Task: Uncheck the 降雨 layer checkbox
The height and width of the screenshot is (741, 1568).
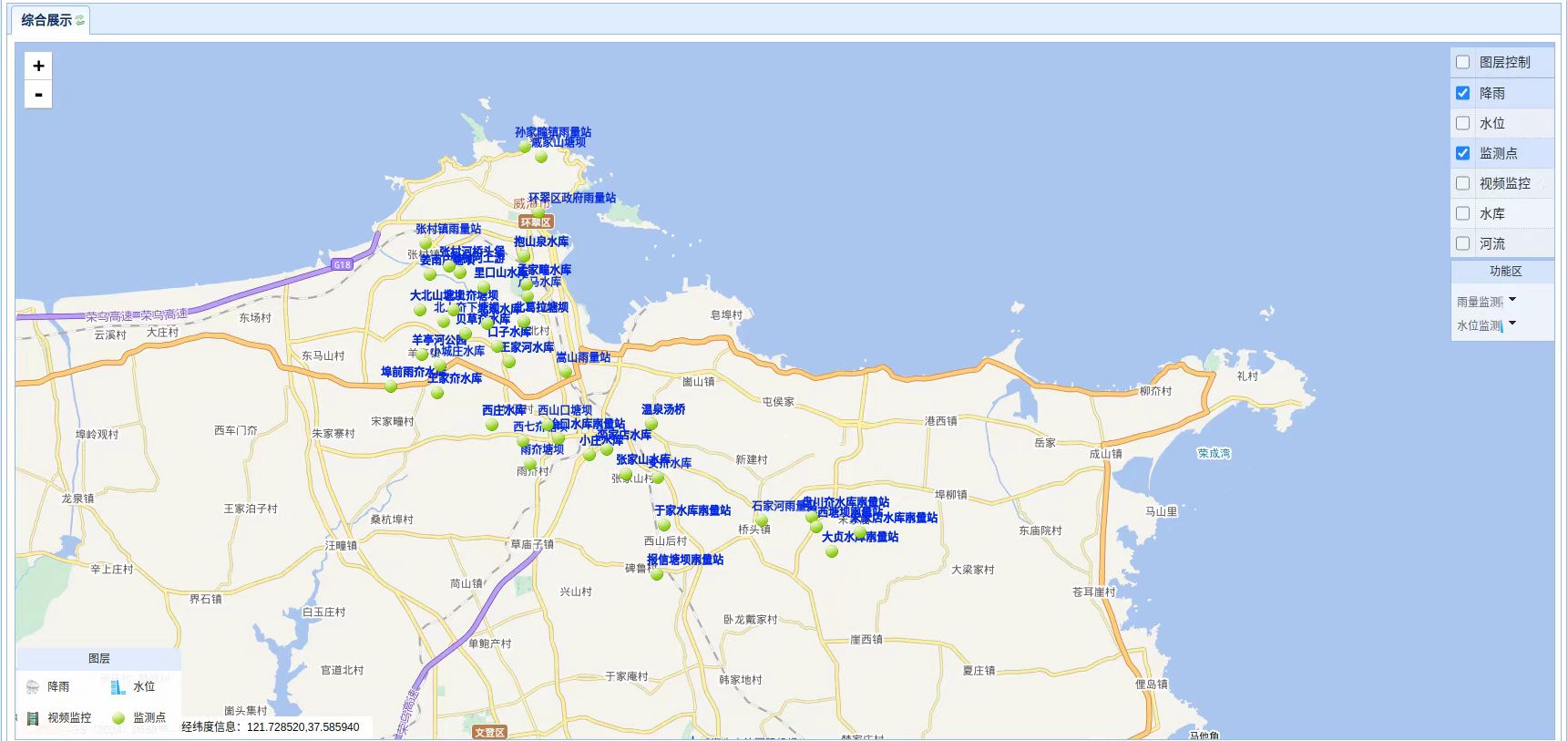Action: 1462,93
